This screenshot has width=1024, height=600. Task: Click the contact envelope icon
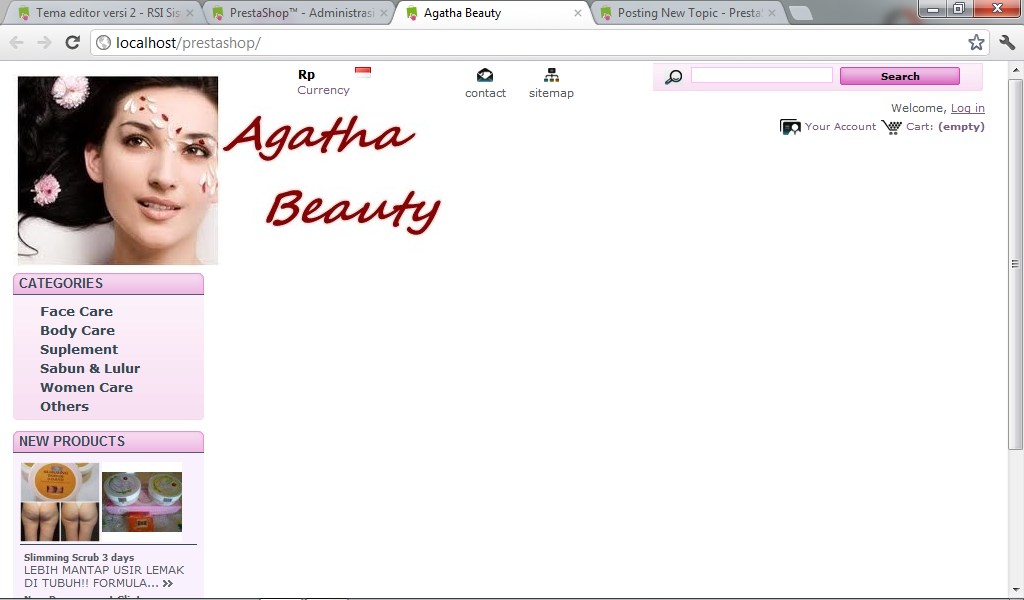pos(485,75)
